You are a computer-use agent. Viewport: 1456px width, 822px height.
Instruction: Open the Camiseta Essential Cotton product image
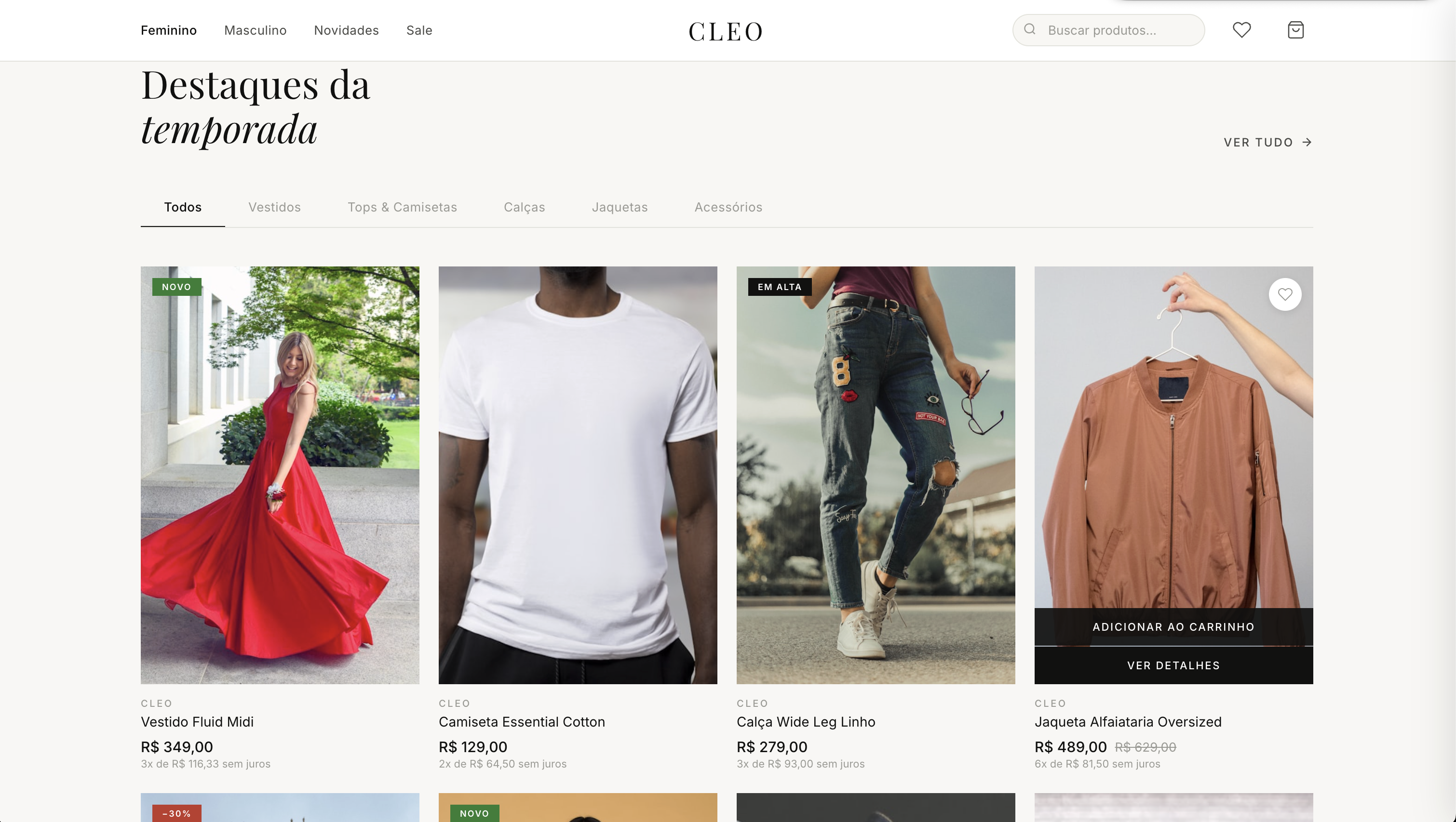click(x=578, y=475)
